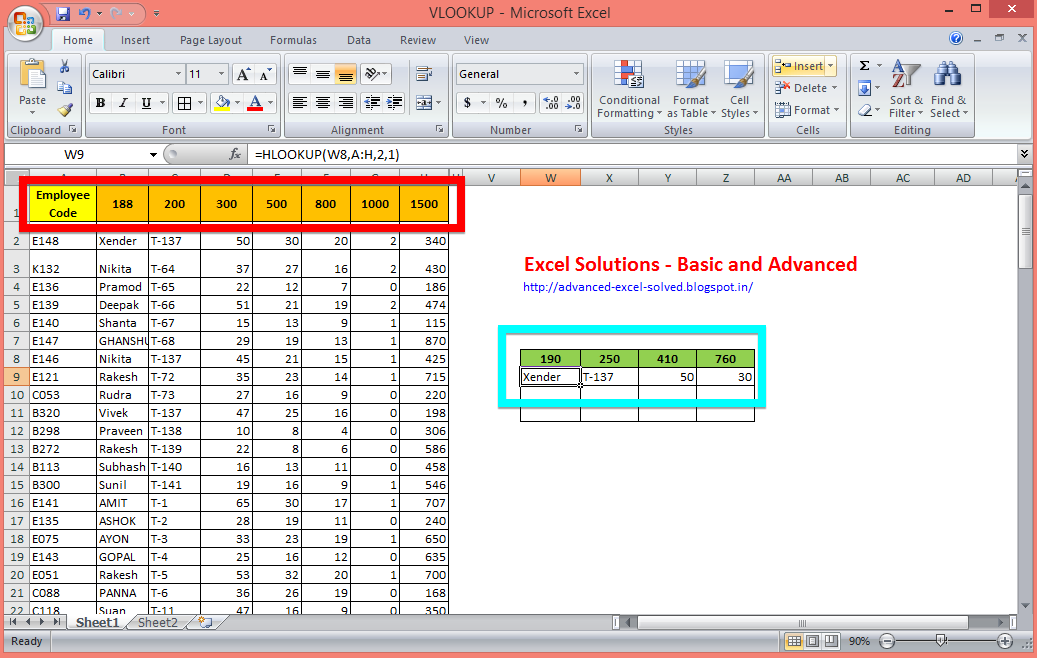
Task: Open Cell Styles gallery
Action: [739, 89]
